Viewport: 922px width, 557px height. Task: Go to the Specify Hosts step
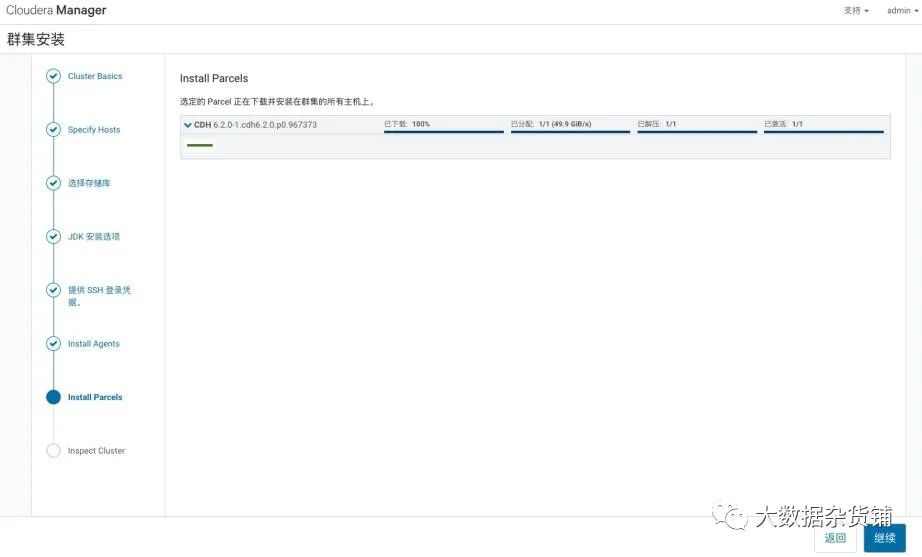tap(93, 129)
